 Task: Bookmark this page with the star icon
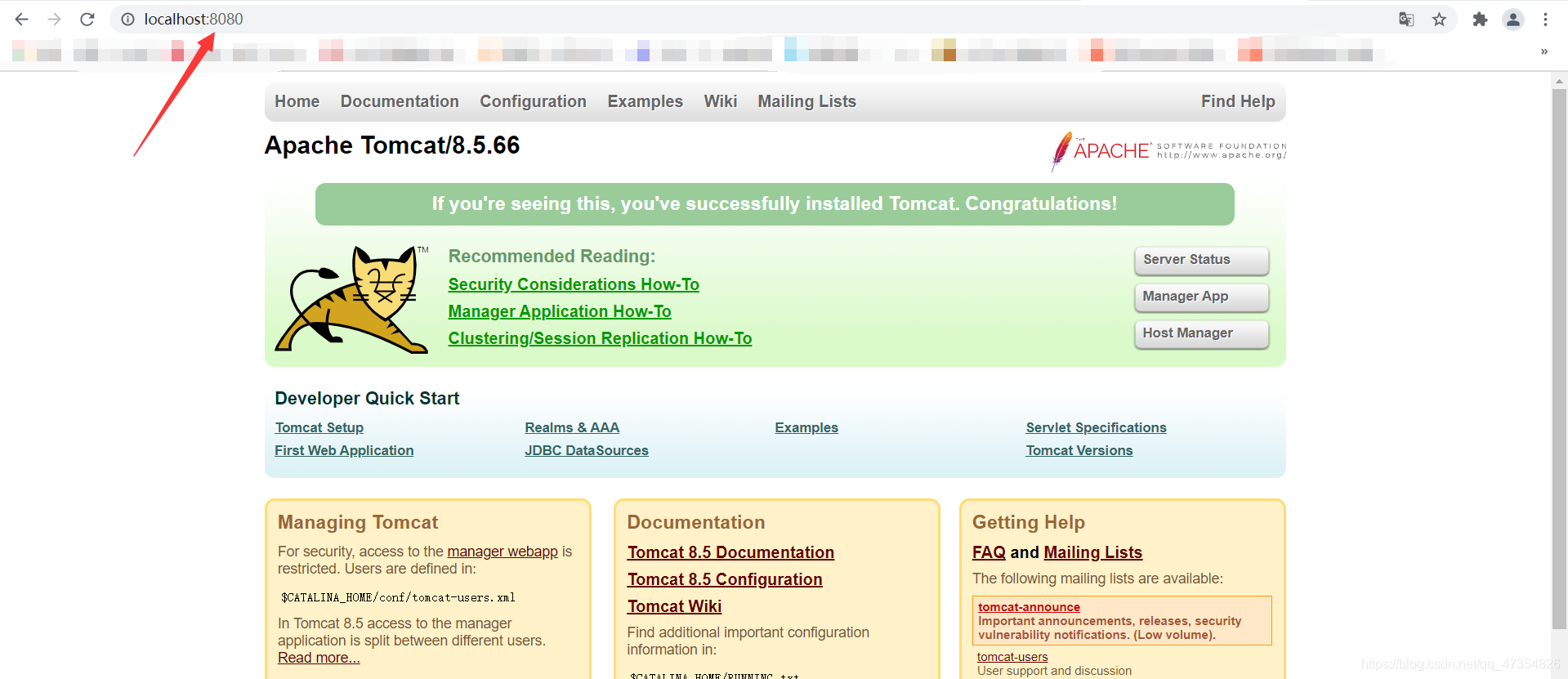[x=1440, y=19]
